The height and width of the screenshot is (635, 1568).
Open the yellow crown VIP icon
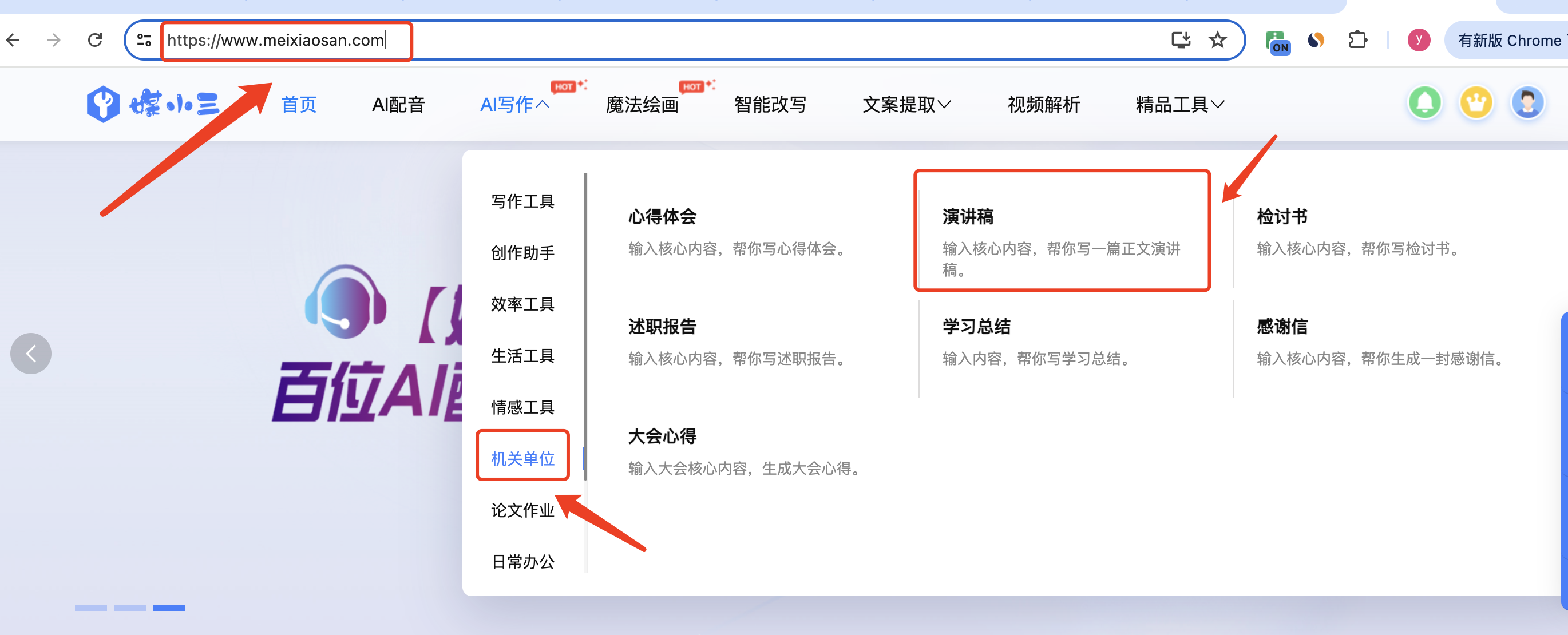[x=1475, y=103]
